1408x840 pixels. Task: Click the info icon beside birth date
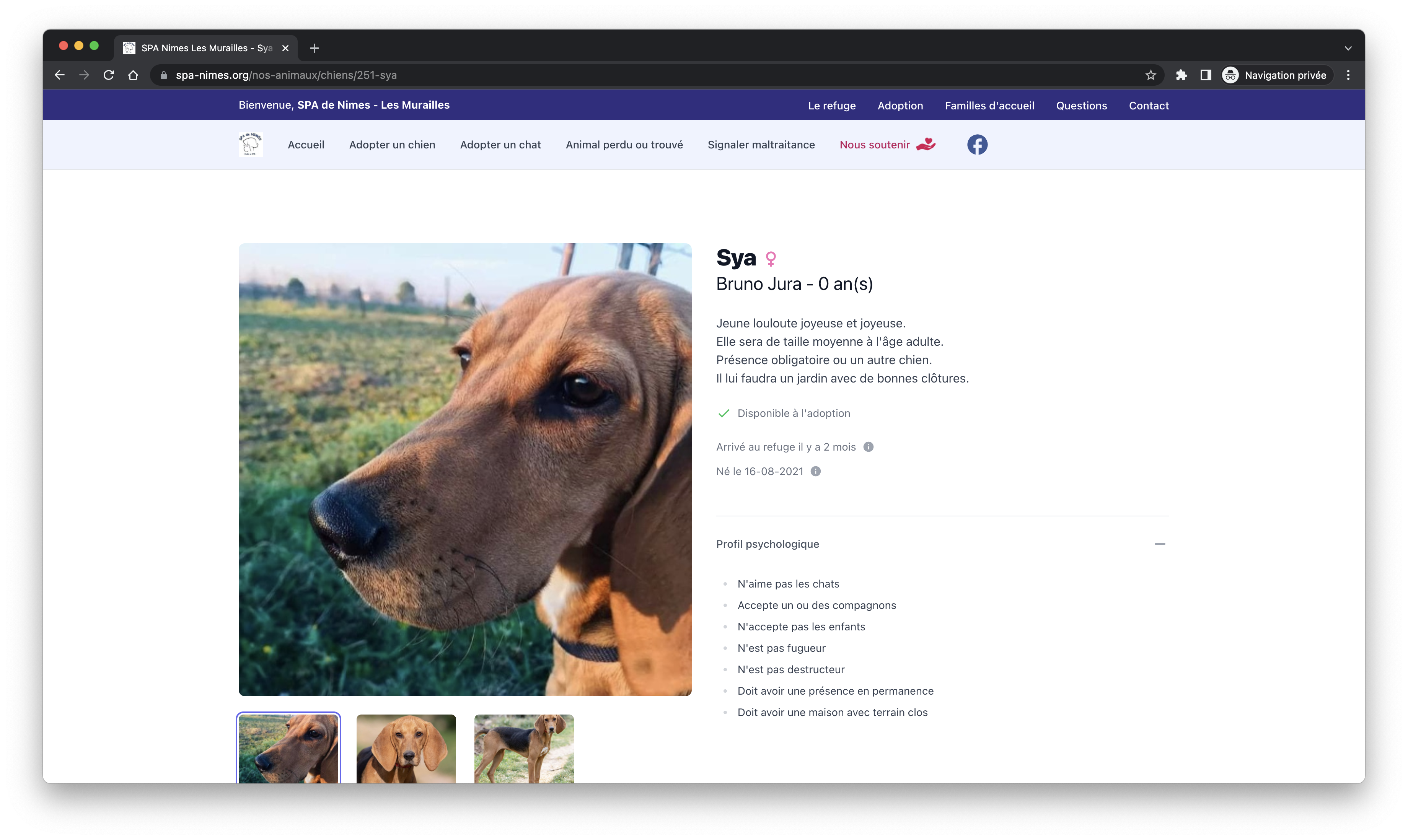815,472
